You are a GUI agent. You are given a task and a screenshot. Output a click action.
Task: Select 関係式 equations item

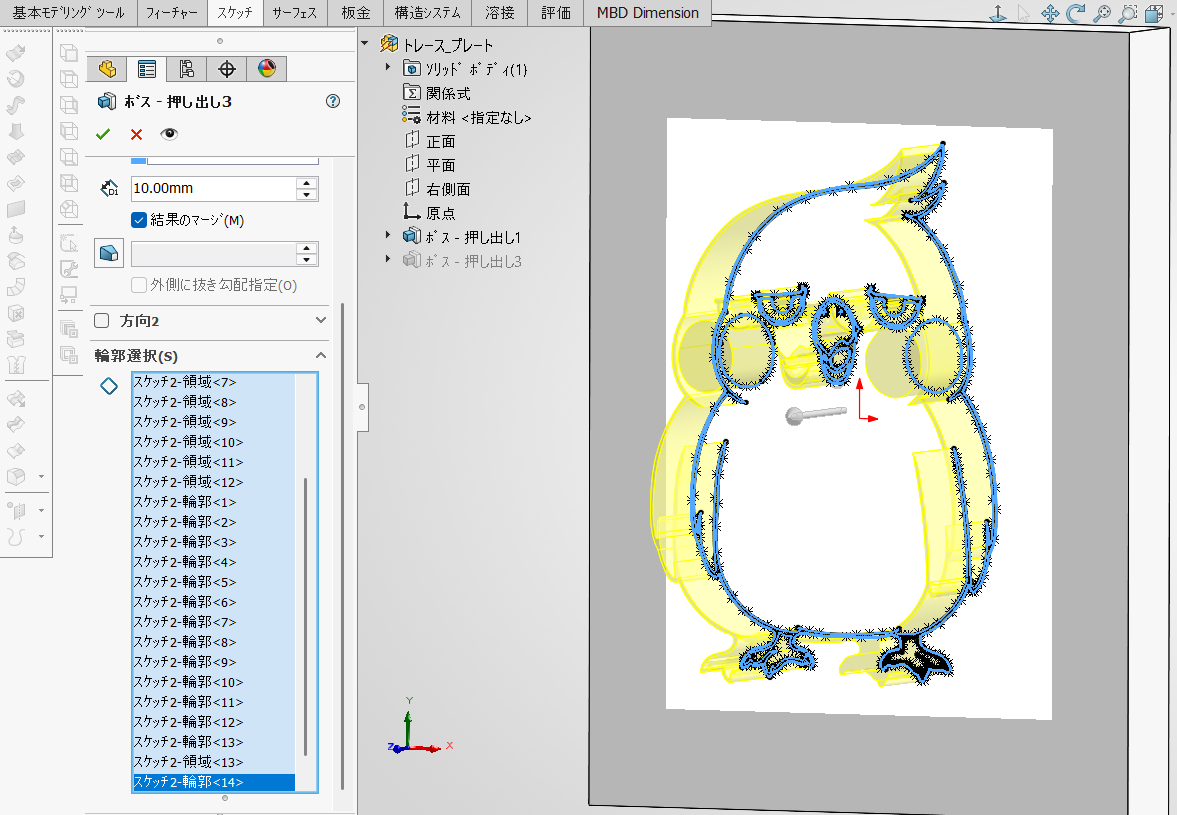click(x=437, y=93)
